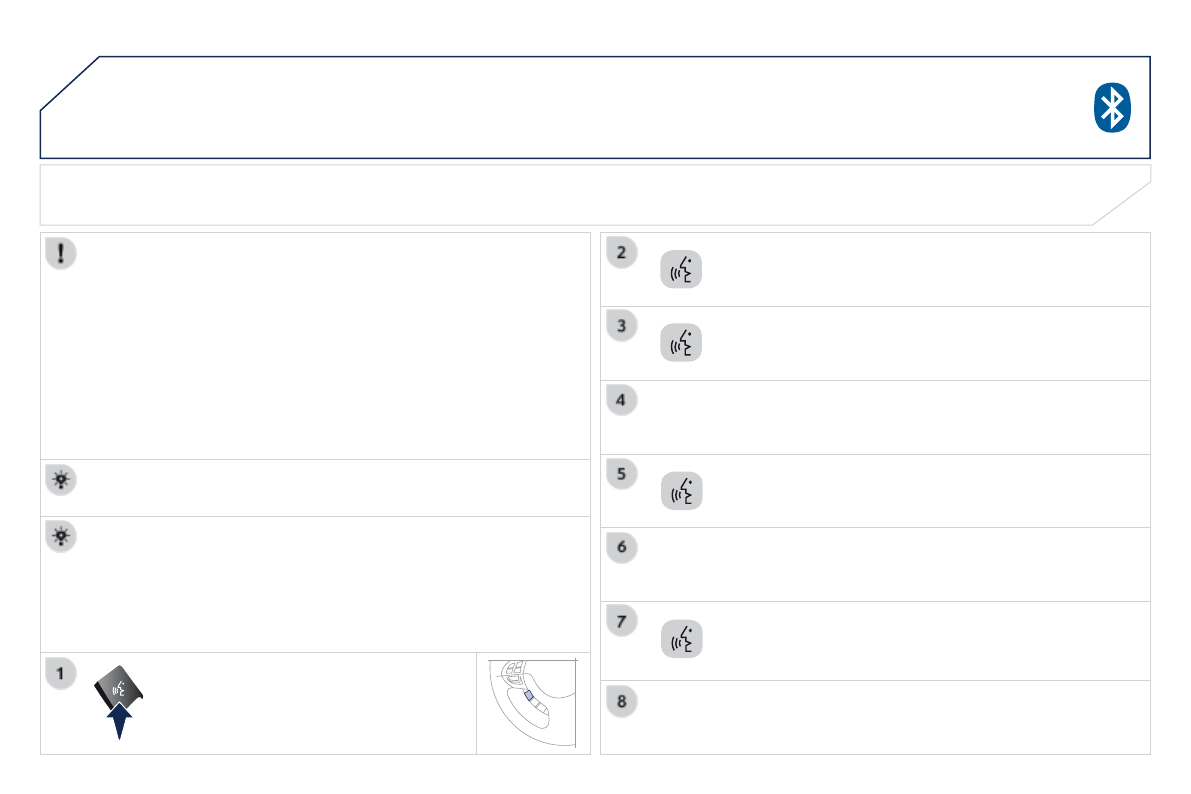This screenshot has width=1191, height=794.
Task: Click the step 1 number badge
Action: [60, 673]
